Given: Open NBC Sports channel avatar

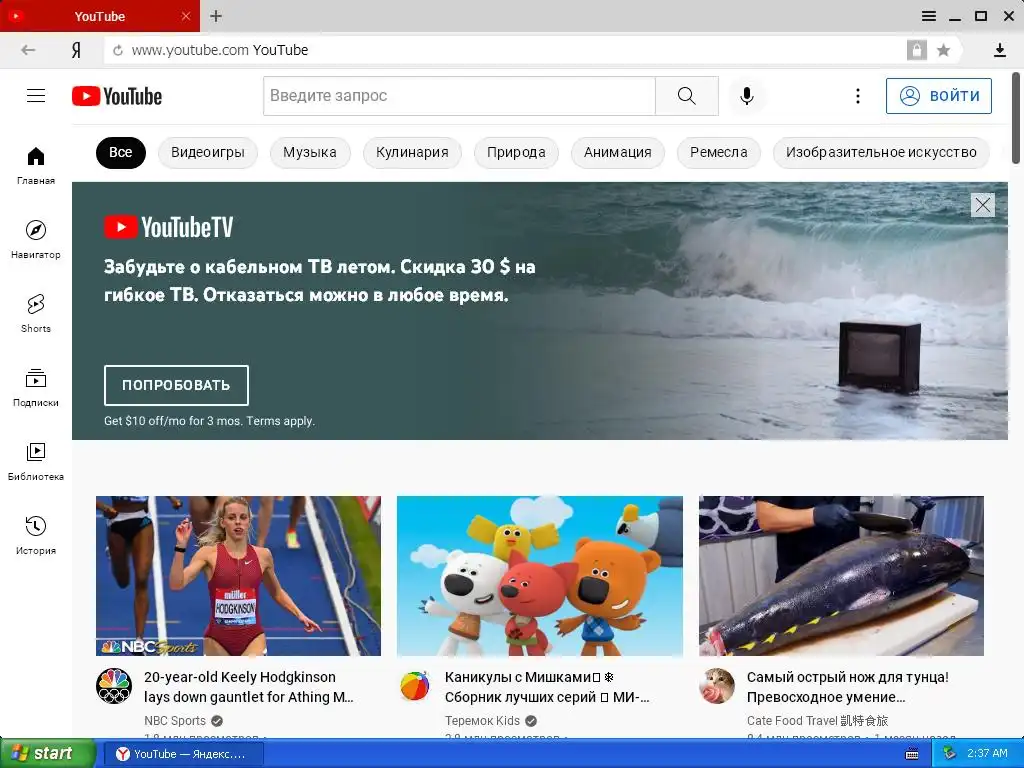Looking at the screenshot, I should pos(114,686).
